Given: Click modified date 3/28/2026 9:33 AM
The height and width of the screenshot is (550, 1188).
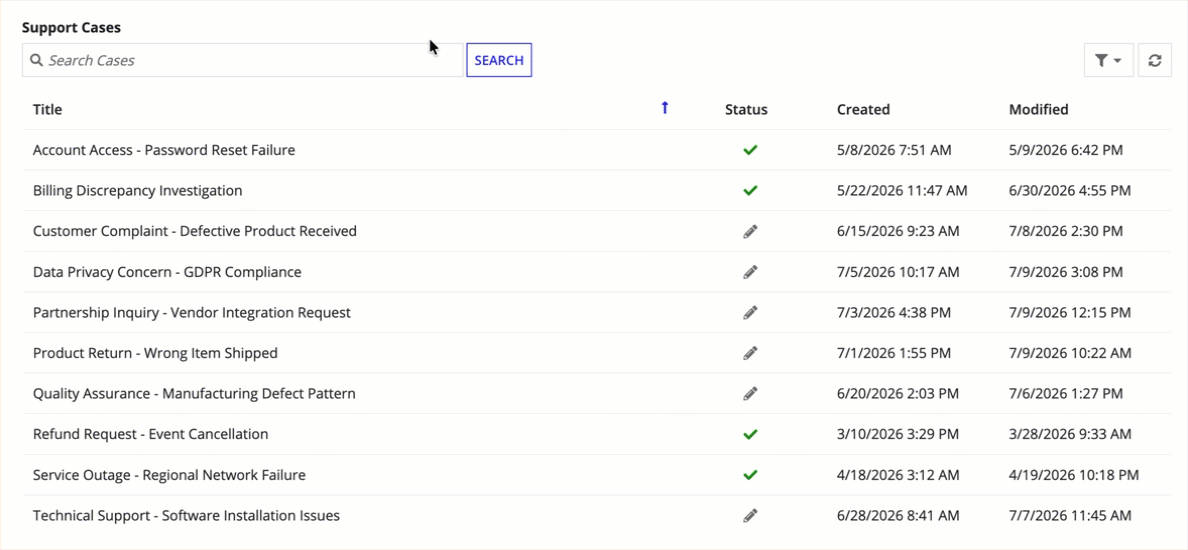Looking at the screenshot, I should 1070,434.
